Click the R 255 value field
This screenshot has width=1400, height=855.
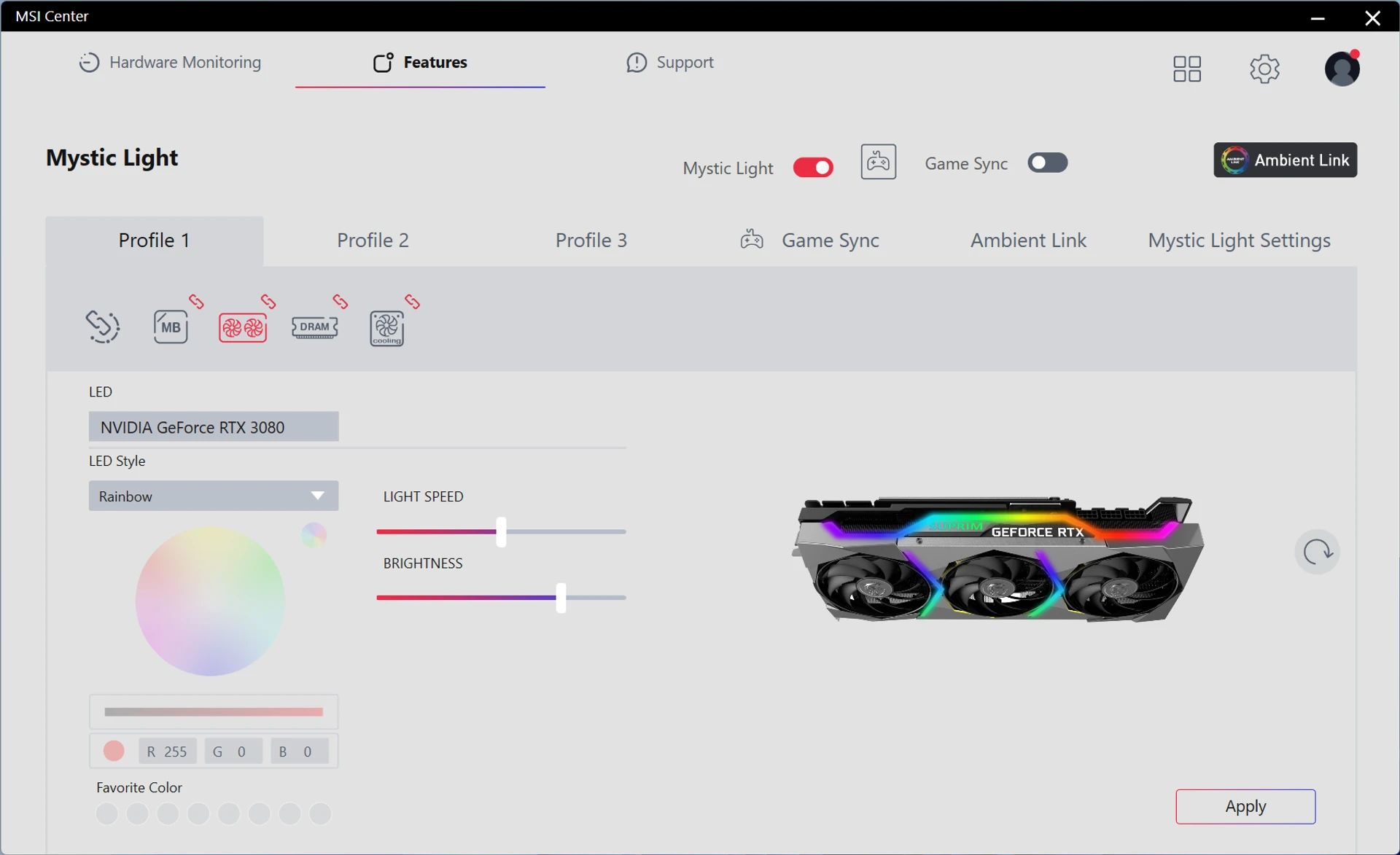[167, 751]
